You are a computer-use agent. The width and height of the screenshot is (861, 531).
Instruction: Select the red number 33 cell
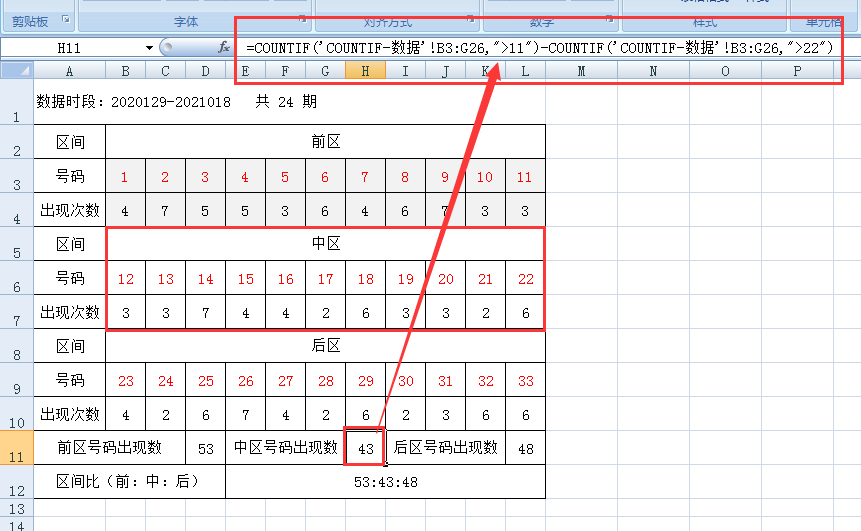(525, 380)
